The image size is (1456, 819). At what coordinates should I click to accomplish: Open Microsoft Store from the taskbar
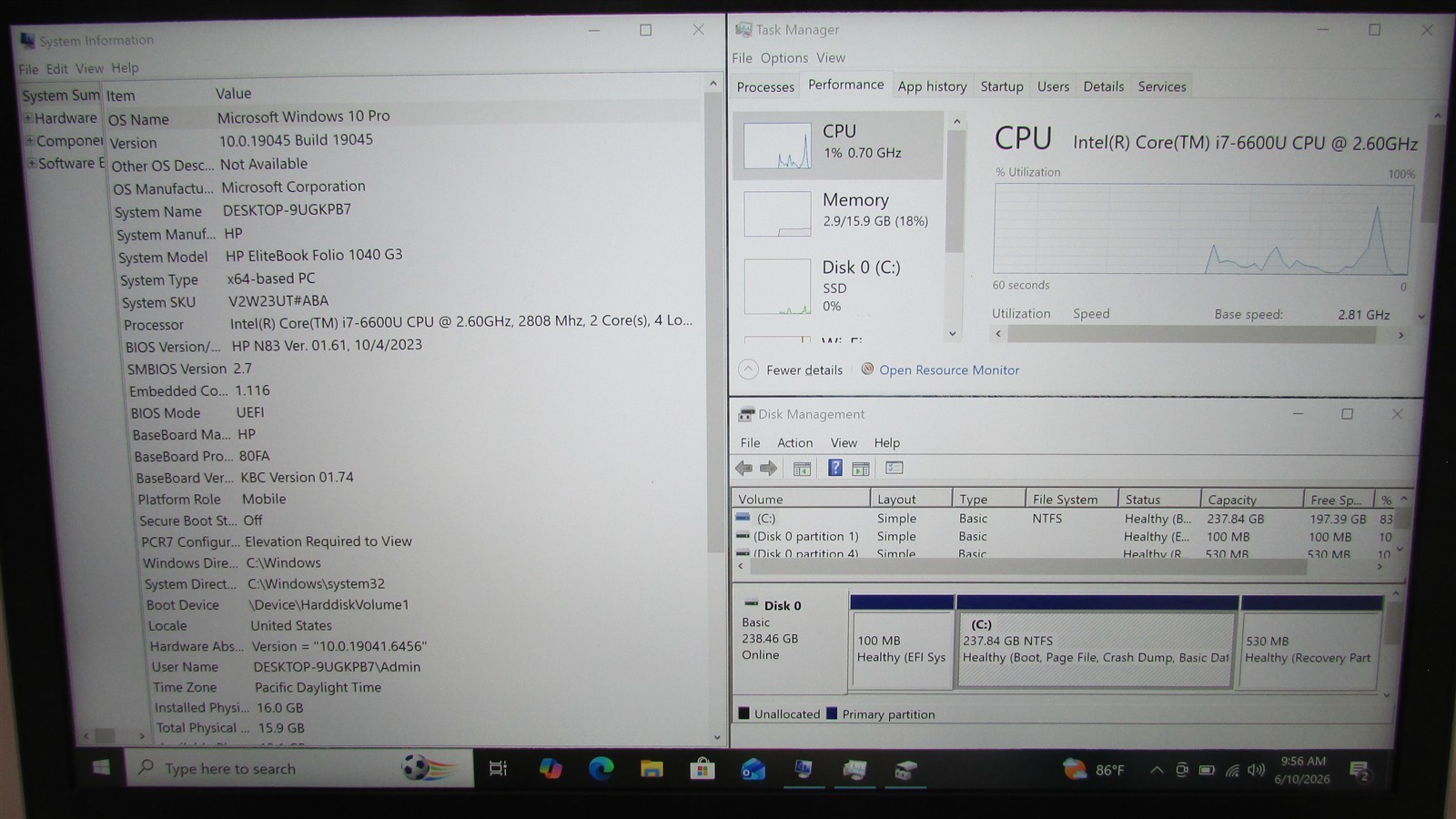(x=702, y=769)
